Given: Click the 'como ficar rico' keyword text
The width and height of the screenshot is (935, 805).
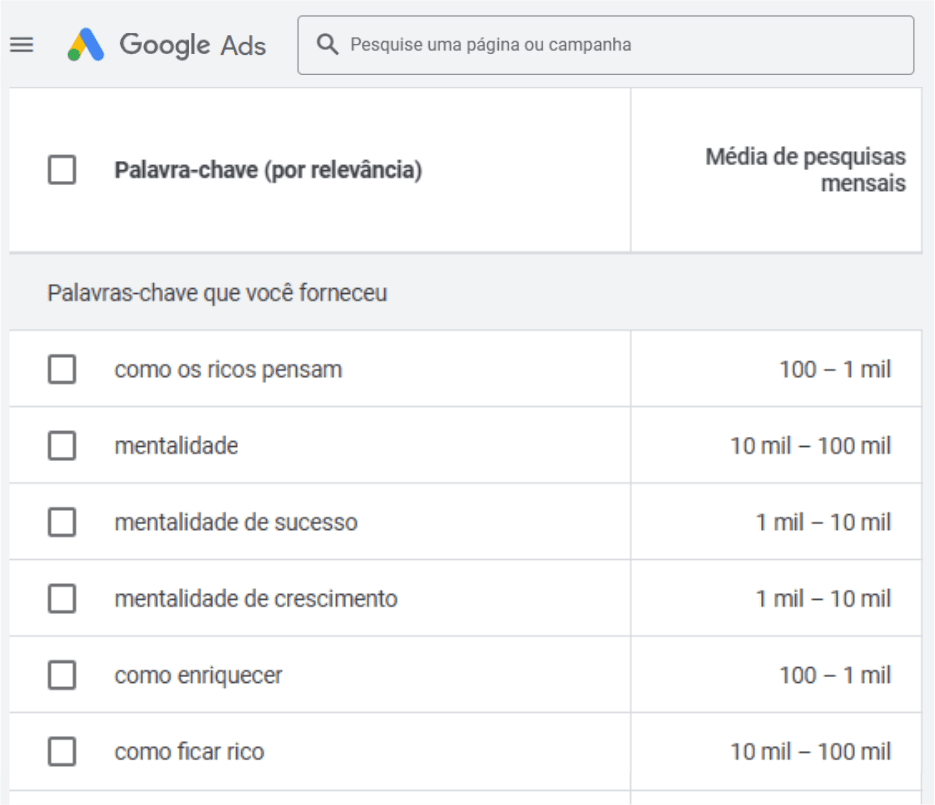Looking at the screenshot, I should [x=189, y=752].
